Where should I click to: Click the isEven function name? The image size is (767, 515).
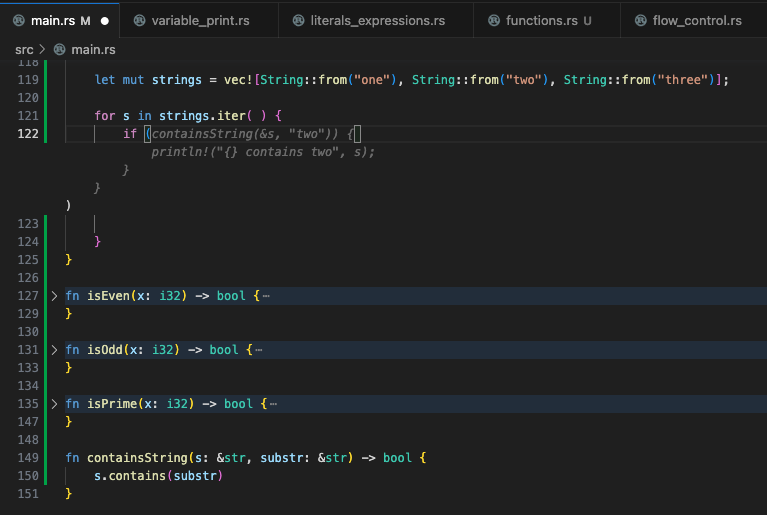pos(109,296)
